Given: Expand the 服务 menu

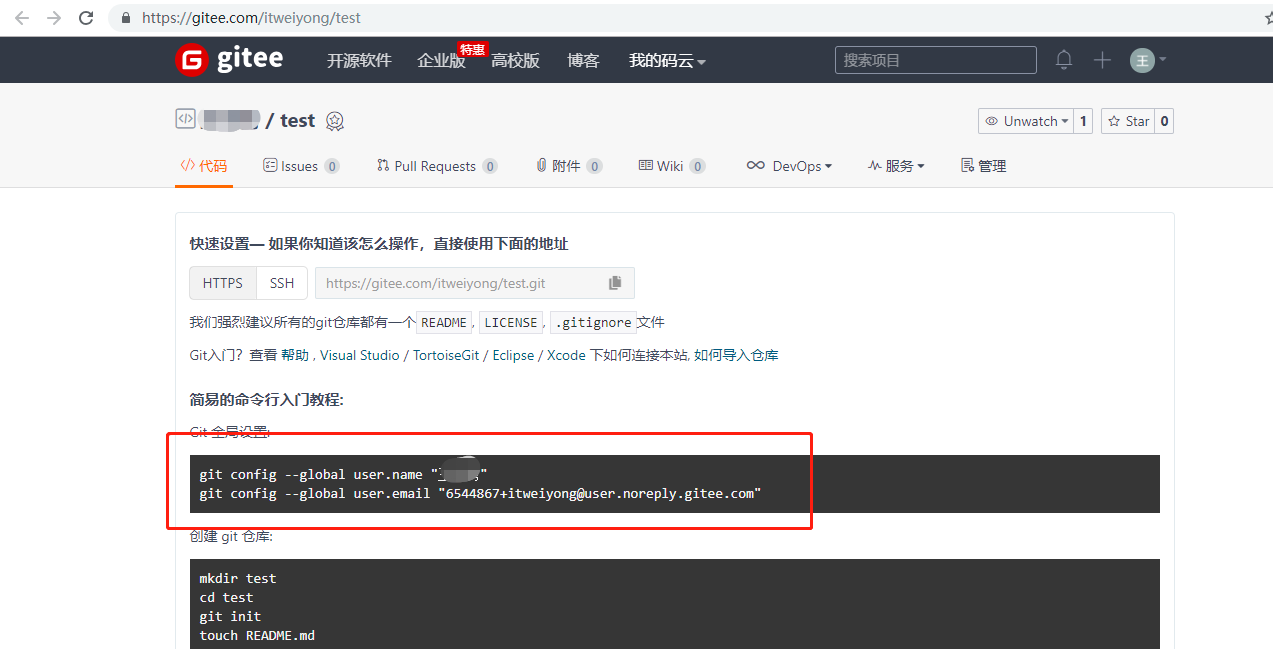Looking at the screenshot, I should pyautogui.click(x=896, y=166).
